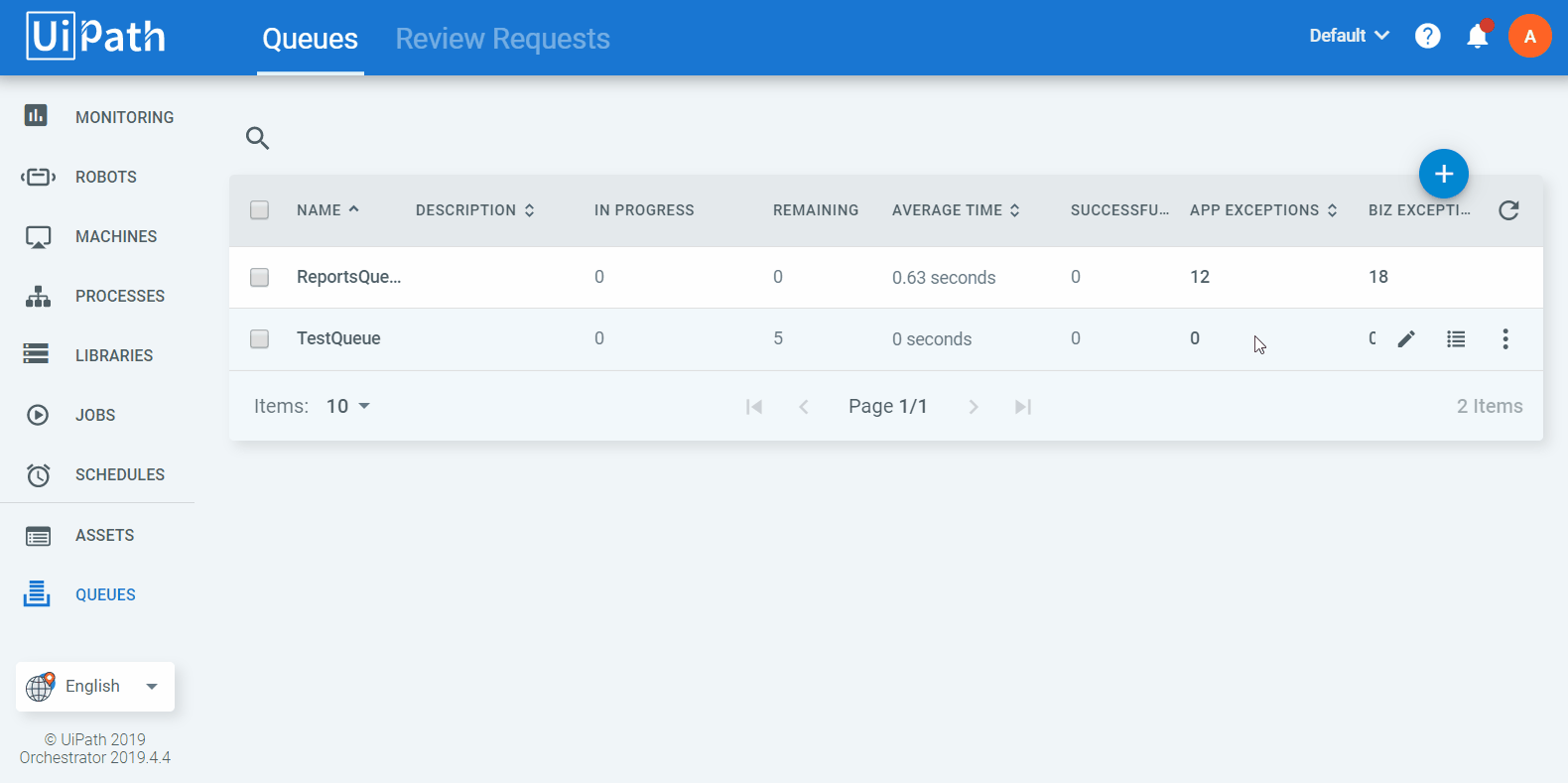Screen dimensions: 1568x783
Task: Open help via the question mark icon
Action: 1428,36
